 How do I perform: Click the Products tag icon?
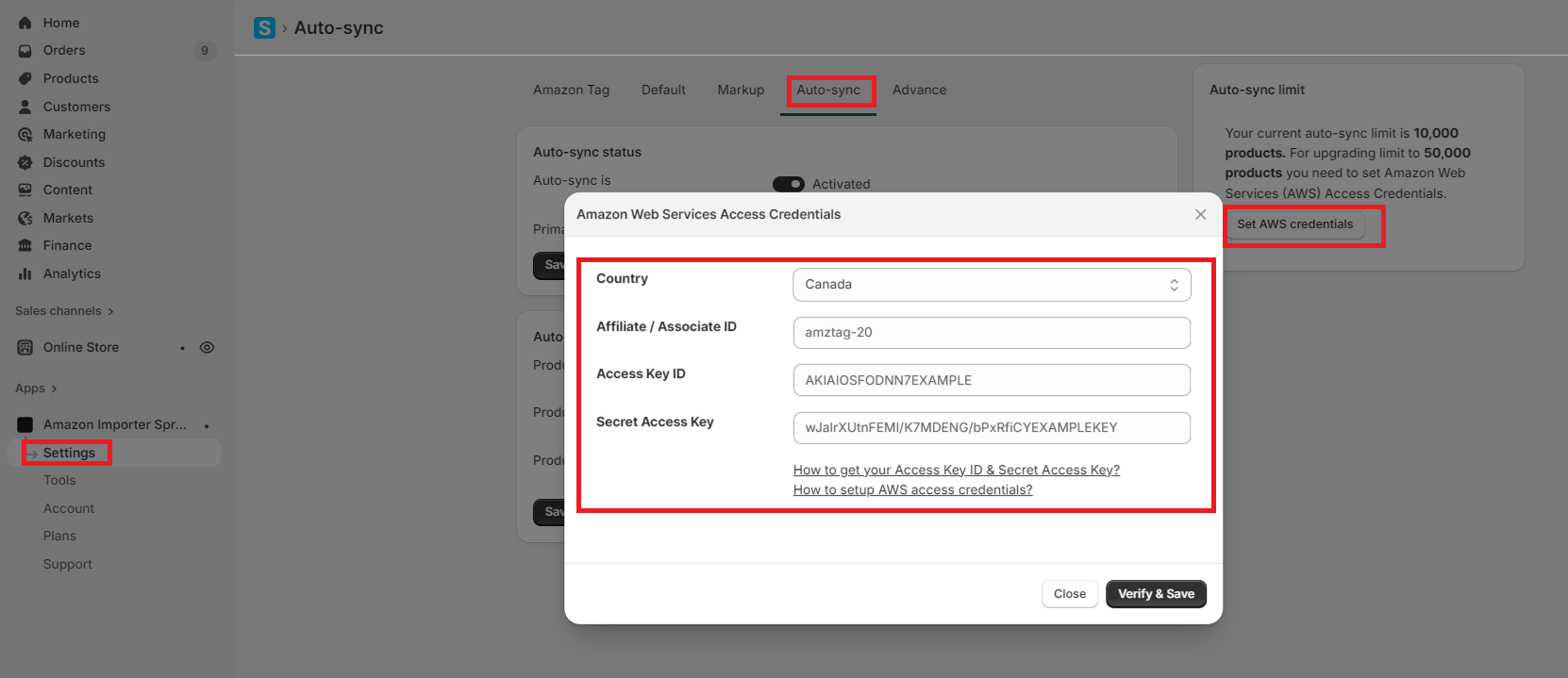click(25, 78)
